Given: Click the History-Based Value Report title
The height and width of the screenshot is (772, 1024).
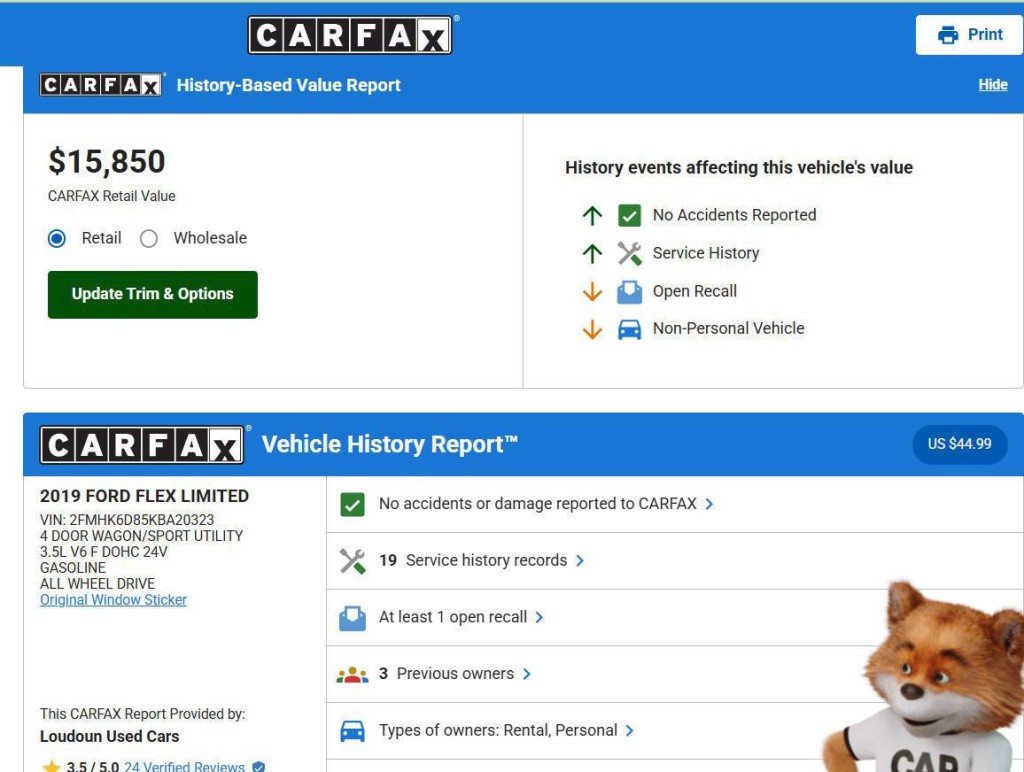Looking at the screenshot, I should (289, 86).
